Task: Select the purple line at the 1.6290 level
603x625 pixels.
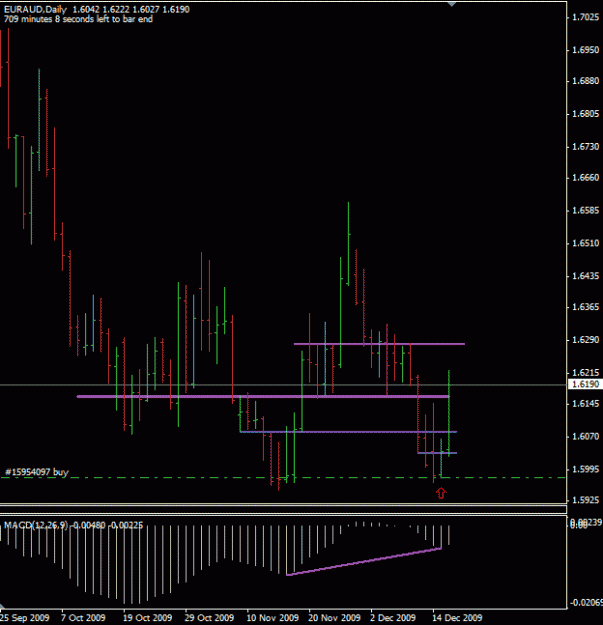Action: coord(379,344)
